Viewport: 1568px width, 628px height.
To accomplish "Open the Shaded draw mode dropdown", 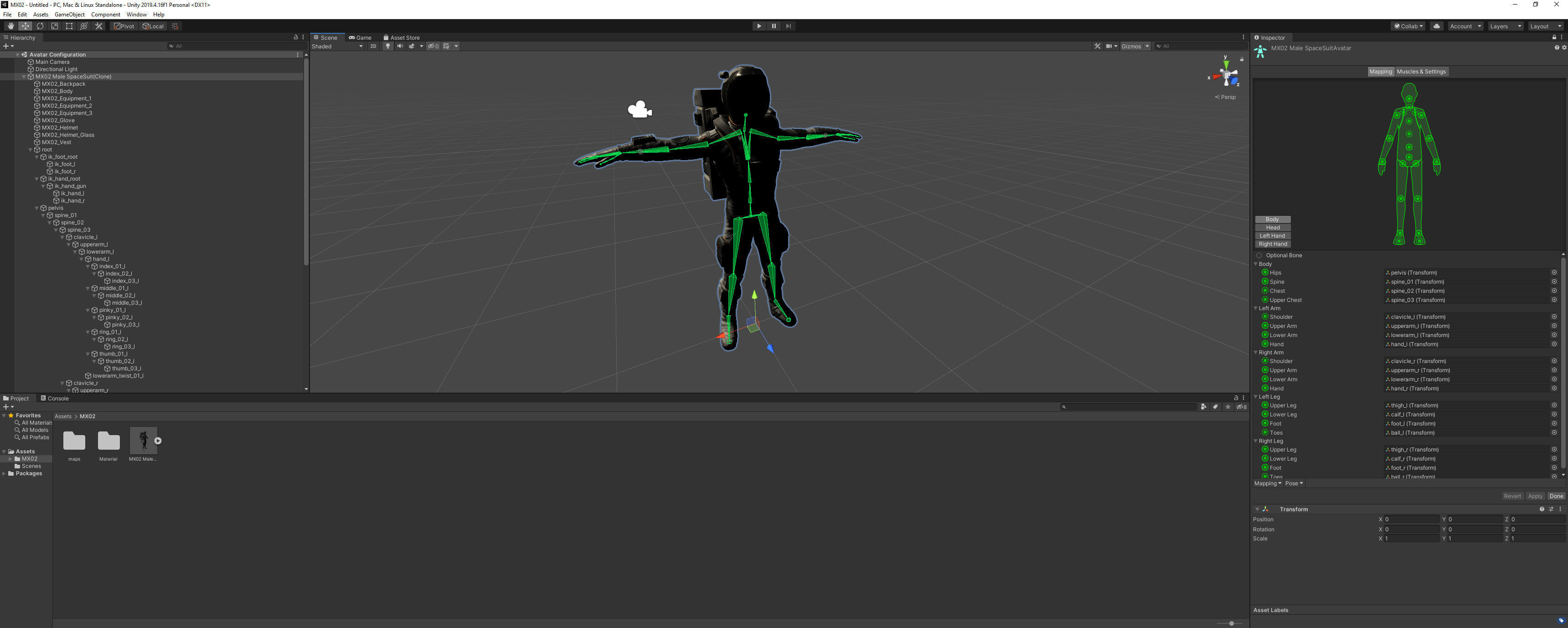I will point(337,47).
